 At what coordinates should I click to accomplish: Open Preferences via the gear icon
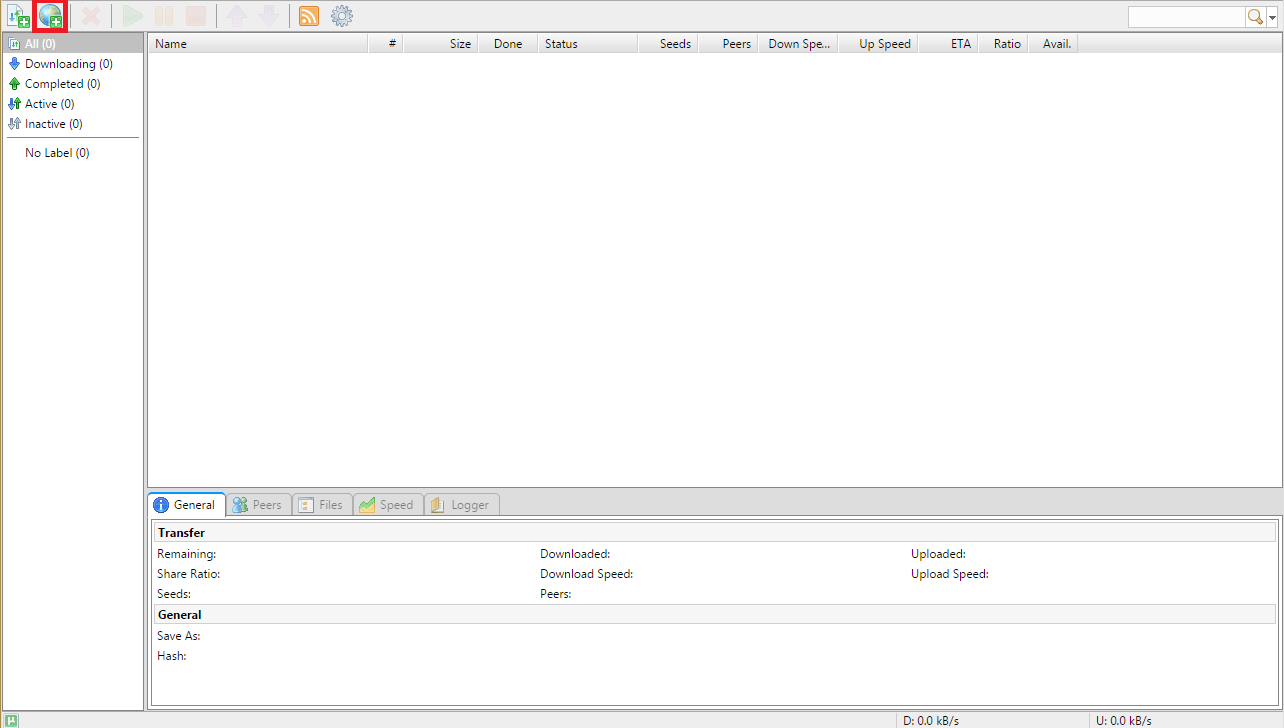pyautogui.click(x=342, y=16)
